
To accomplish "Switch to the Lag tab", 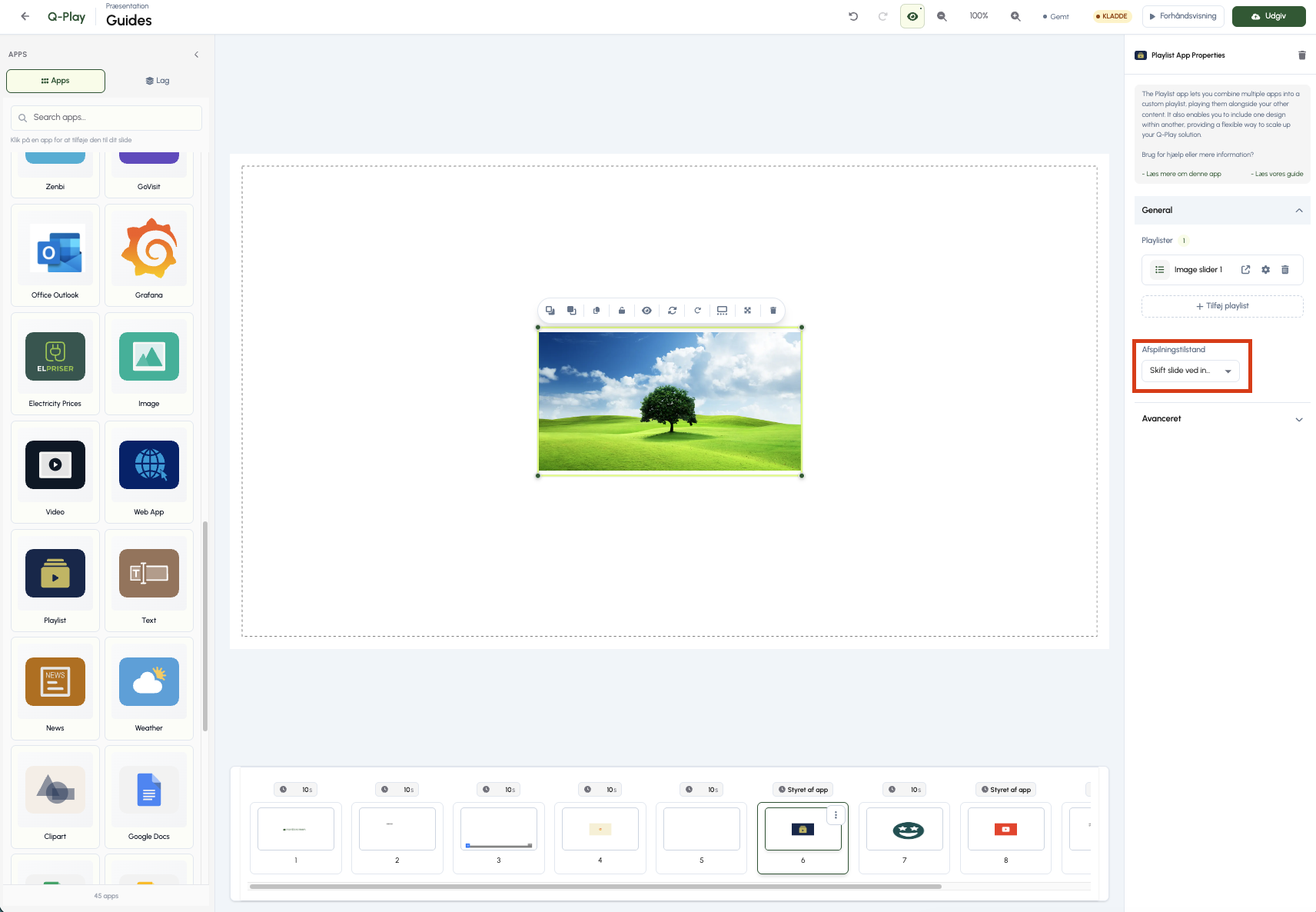I will tap(158, 81).
